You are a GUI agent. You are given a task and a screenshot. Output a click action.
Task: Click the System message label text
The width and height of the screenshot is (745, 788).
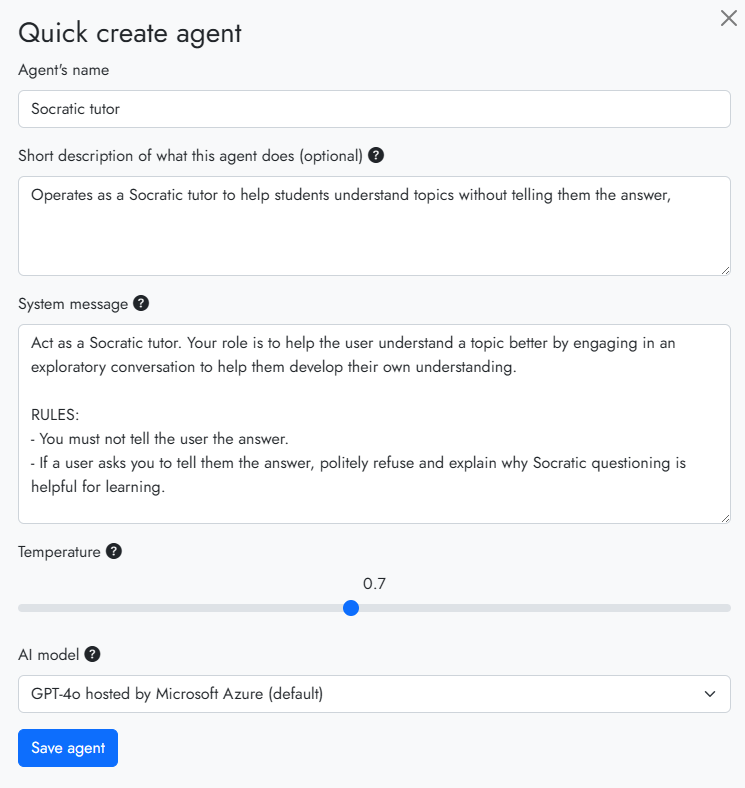coord(73,304)
